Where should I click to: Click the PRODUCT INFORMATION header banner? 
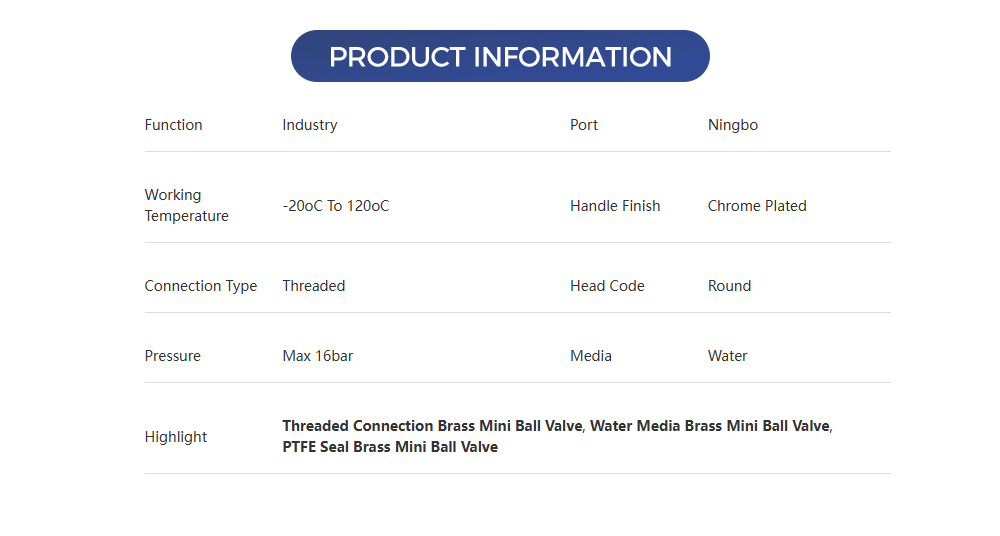click(500, 57)
